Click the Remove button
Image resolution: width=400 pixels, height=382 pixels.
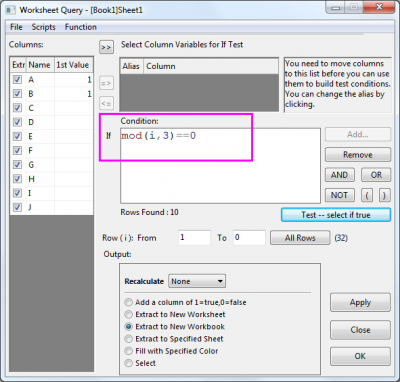(358, 155)
